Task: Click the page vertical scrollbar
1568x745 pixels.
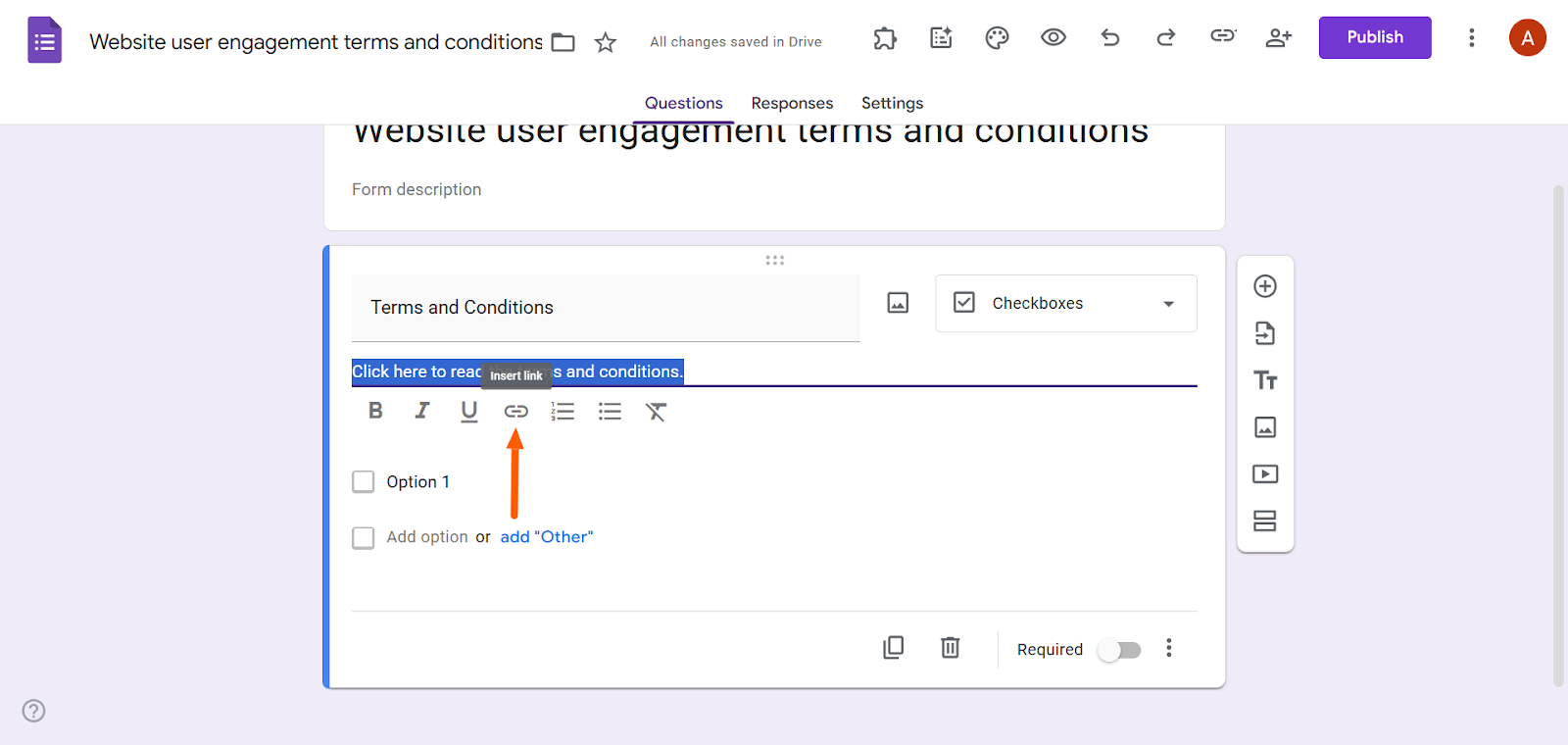Action: click(x=1558, y=436)
